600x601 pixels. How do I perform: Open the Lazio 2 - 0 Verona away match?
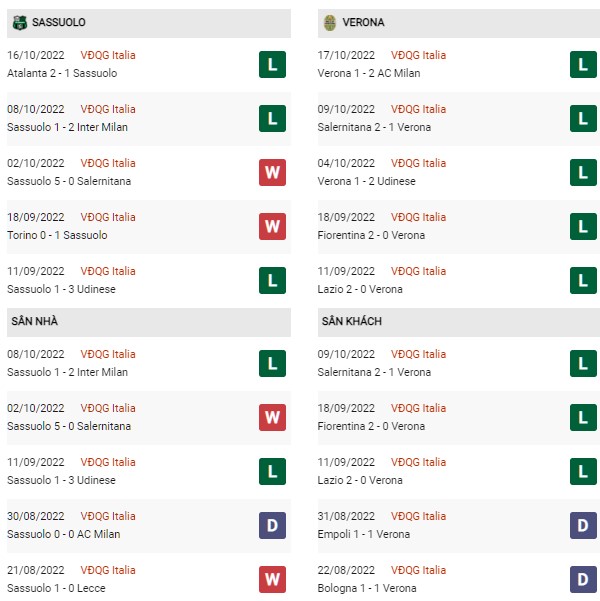tap(459, 471)
